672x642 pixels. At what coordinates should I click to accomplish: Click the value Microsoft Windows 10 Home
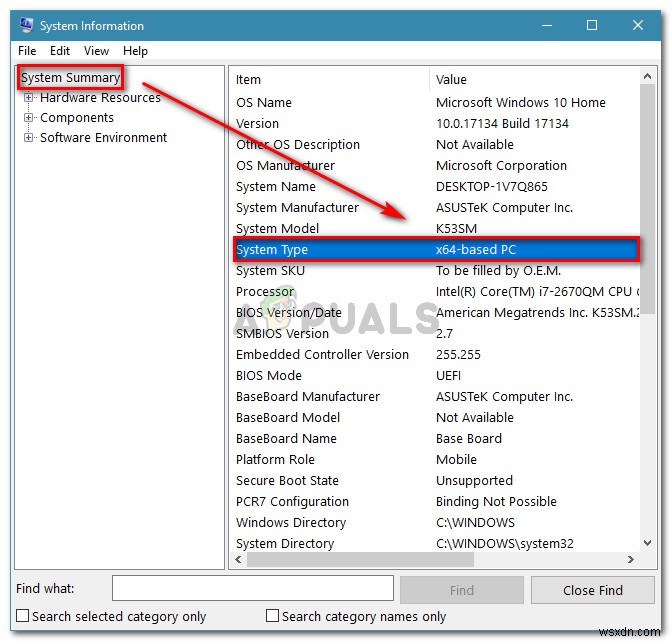[x=521, y=103]
